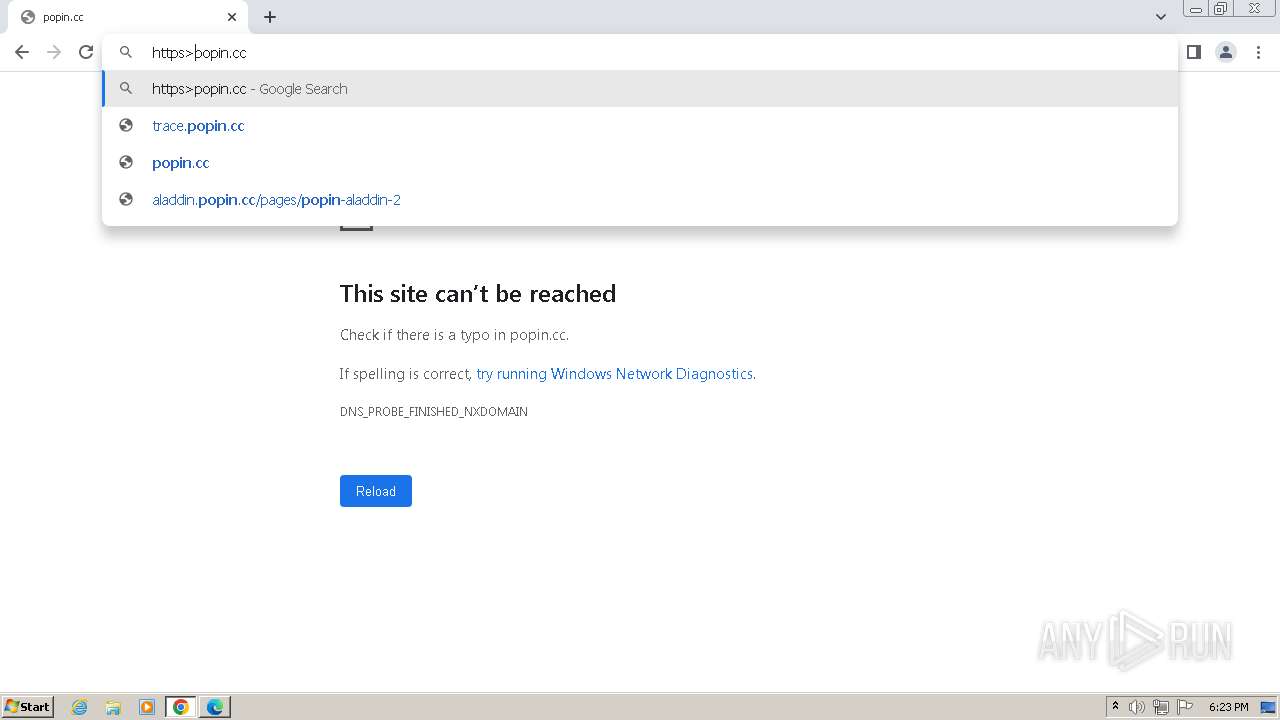Choose the trace.popin.cc suggestion
This screenshot has width=1280, height=720.
[640, 125]
